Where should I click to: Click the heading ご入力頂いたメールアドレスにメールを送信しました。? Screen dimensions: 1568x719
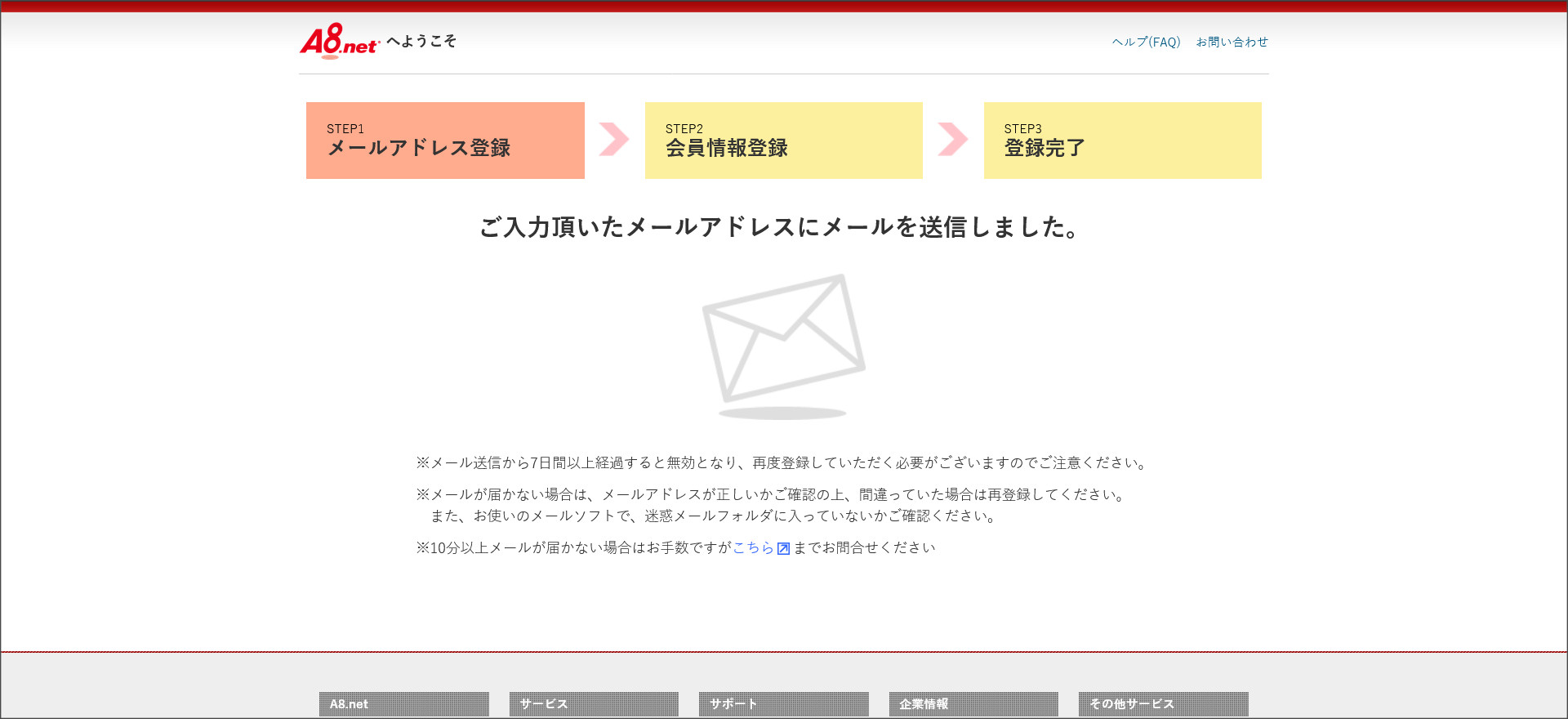(780, 226)
